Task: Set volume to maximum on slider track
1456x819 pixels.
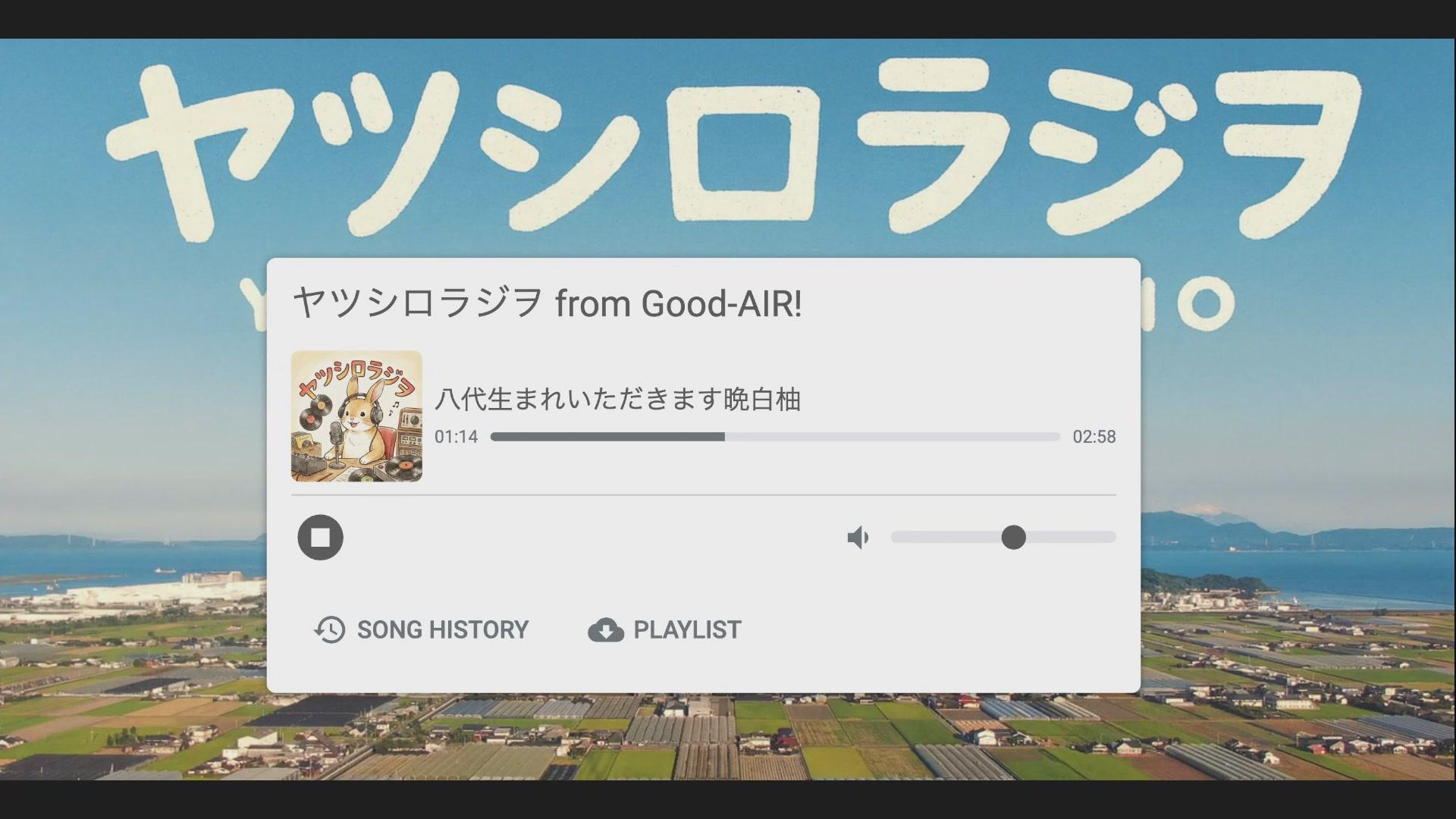Action: (1112, 537)
